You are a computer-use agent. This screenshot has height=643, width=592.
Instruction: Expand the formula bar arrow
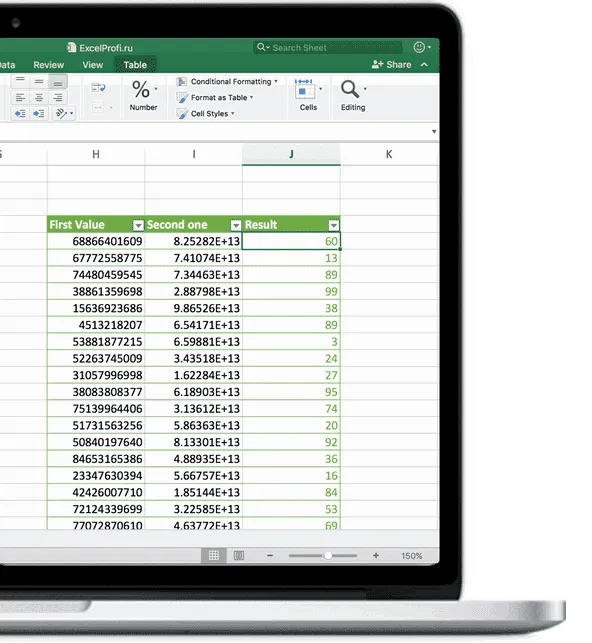[434, 132]
